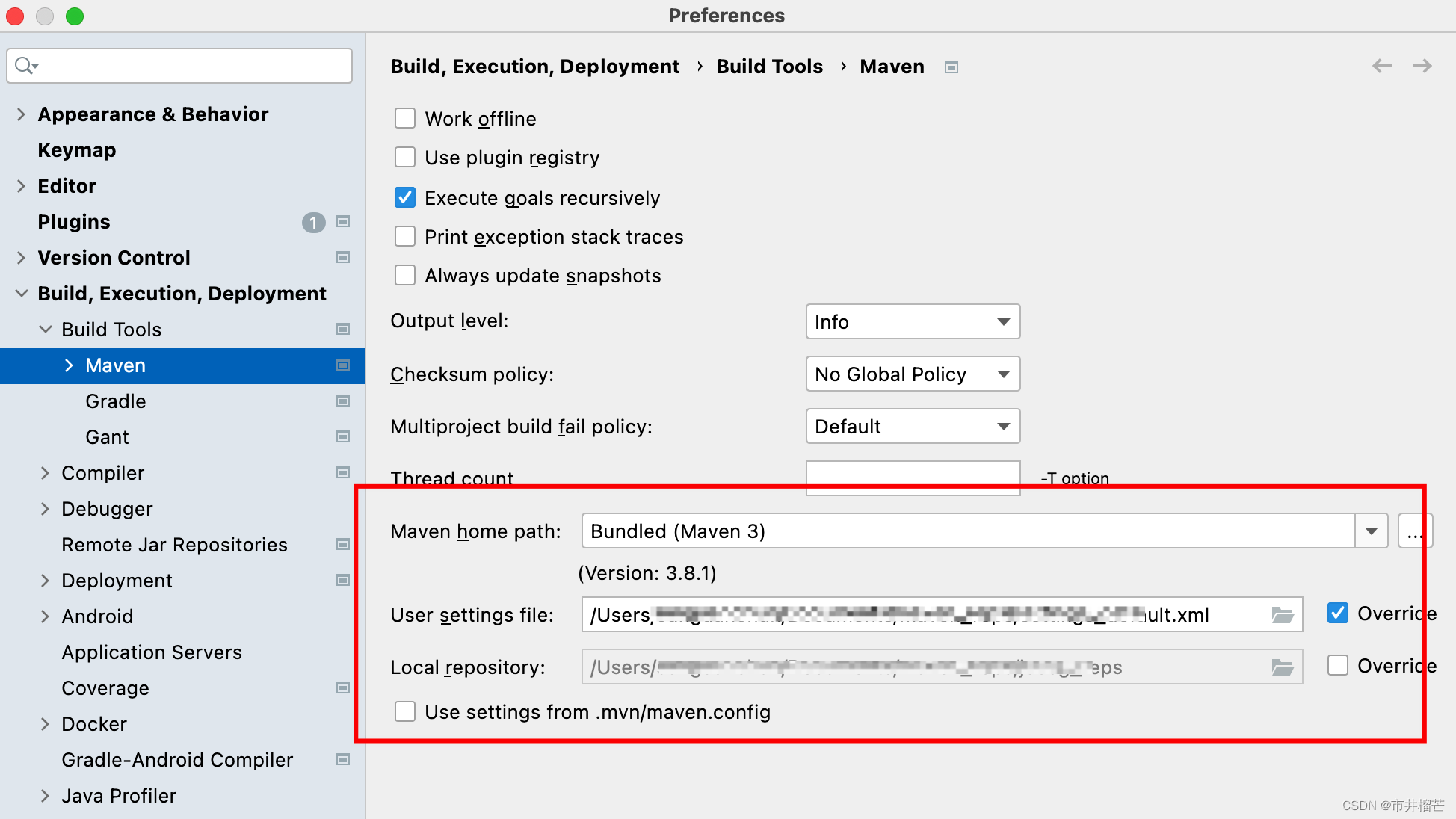Enable Use settings from .mvn/maven.config
Image resolution: width=1456 pixels, height=819 pixels.
pyautogui.click(x=405, y=711)
